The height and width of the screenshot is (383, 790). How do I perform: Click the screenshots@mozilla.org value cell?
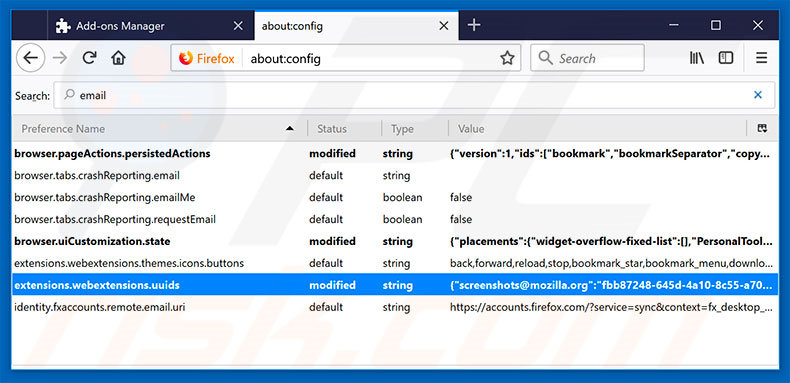[610, 285]
